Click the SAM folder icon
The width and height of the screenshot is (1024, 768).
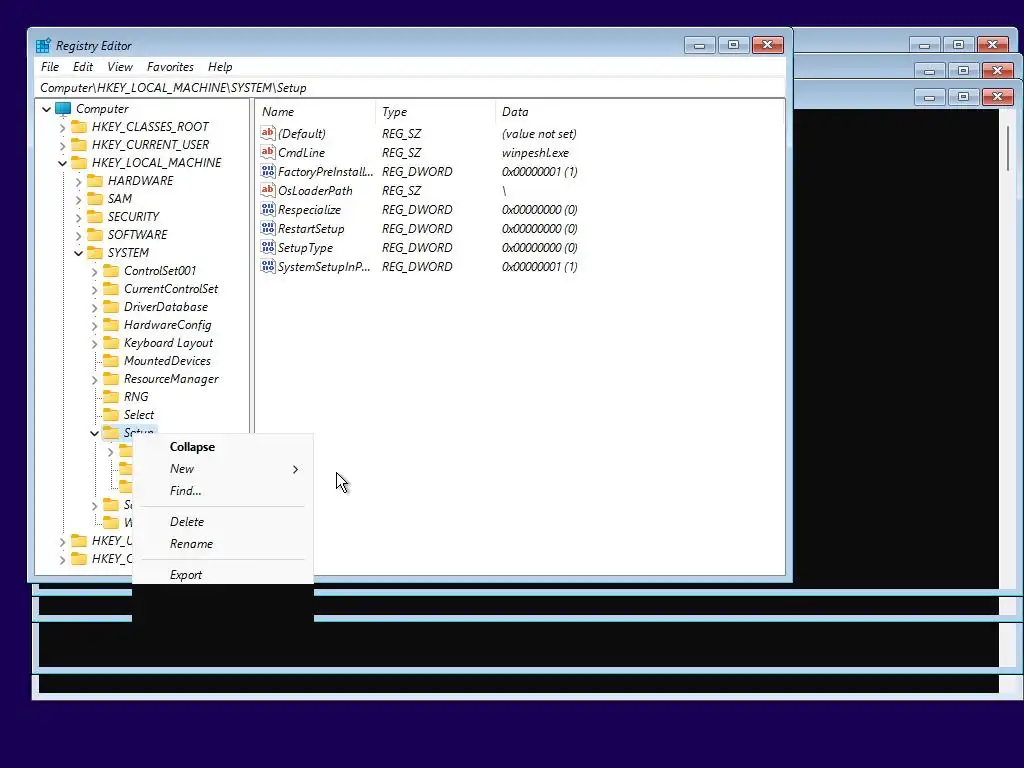click(95, 199)
